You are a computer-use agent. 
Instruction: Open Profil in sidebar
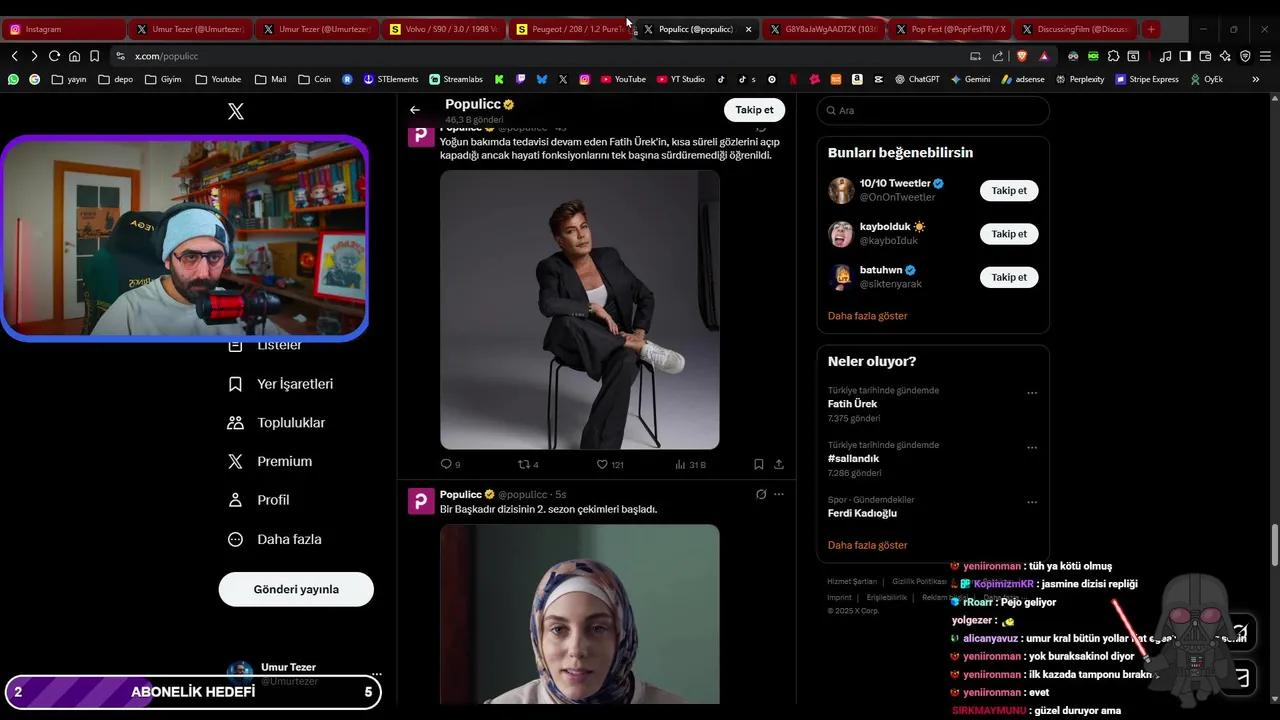coord(259,500)
